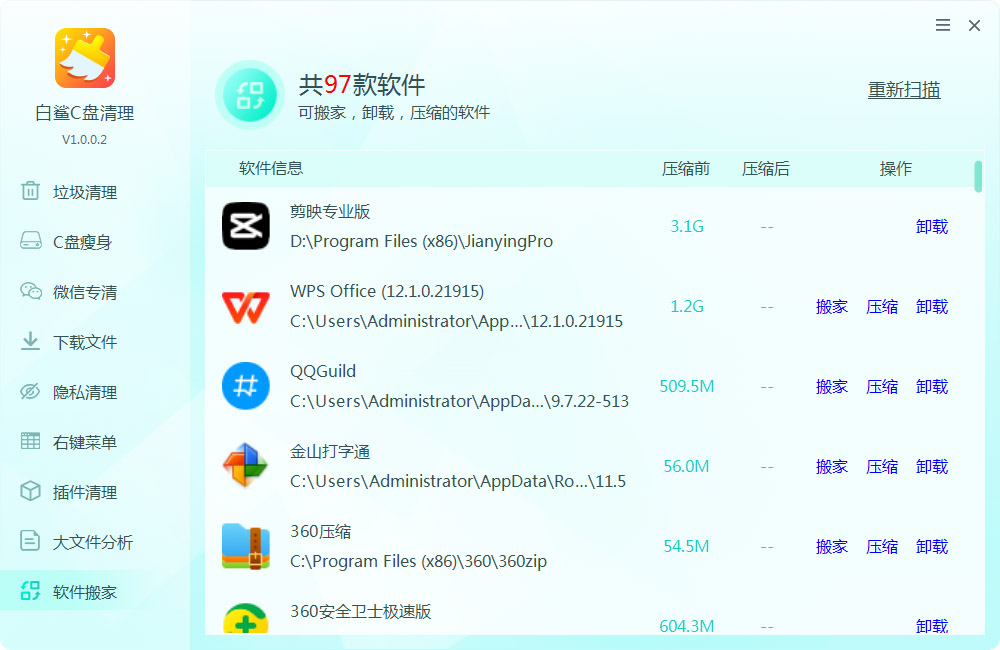Image resolution: width=1000 pixels, height=650 pixels.
Task: Click the 软件搬家 sidebar icon
Action: [x=30, y=591]
